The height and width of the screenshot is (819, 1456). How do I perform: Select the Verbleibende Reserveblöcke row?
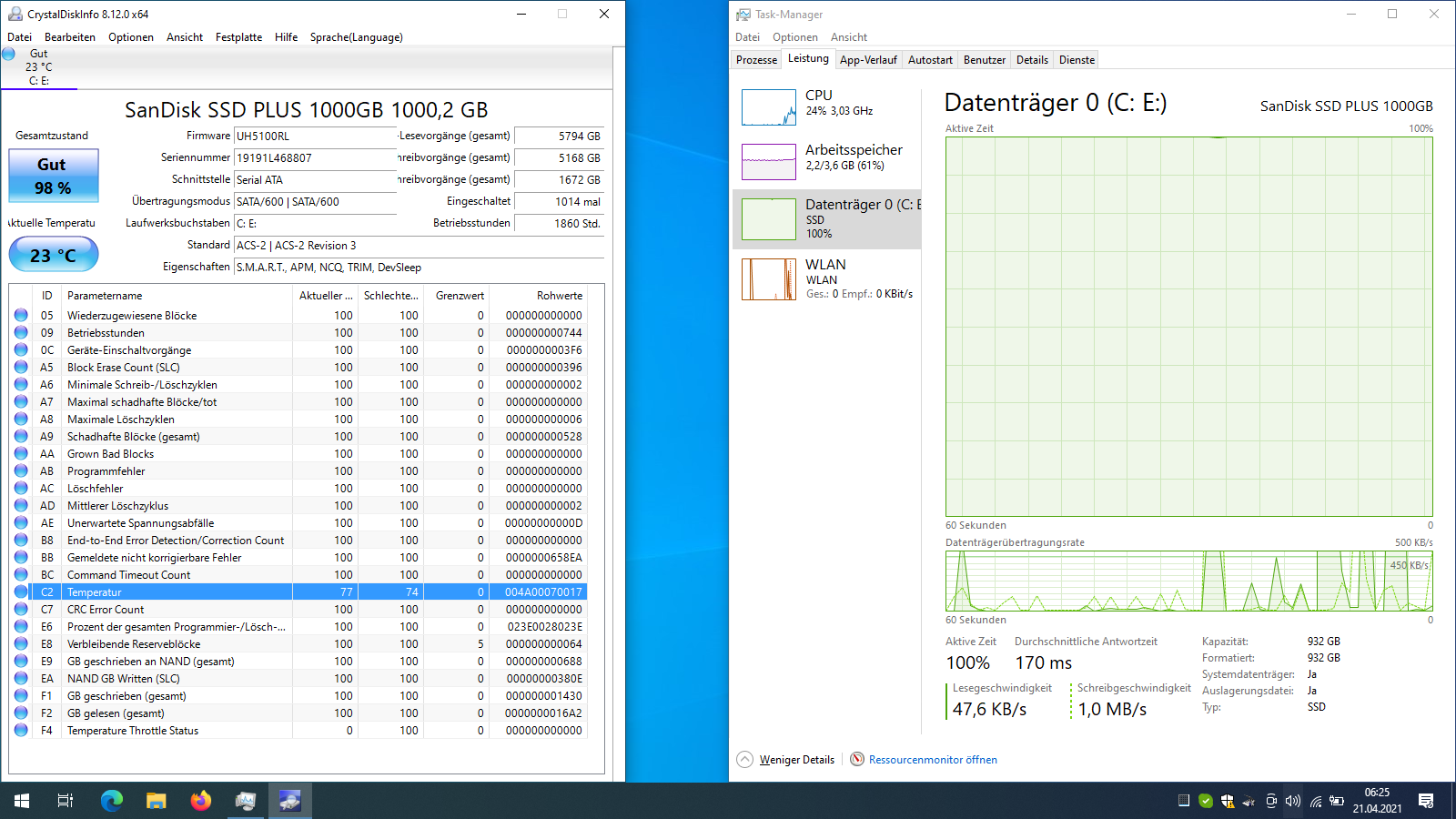pyautogui.click(x=298, y=643)
